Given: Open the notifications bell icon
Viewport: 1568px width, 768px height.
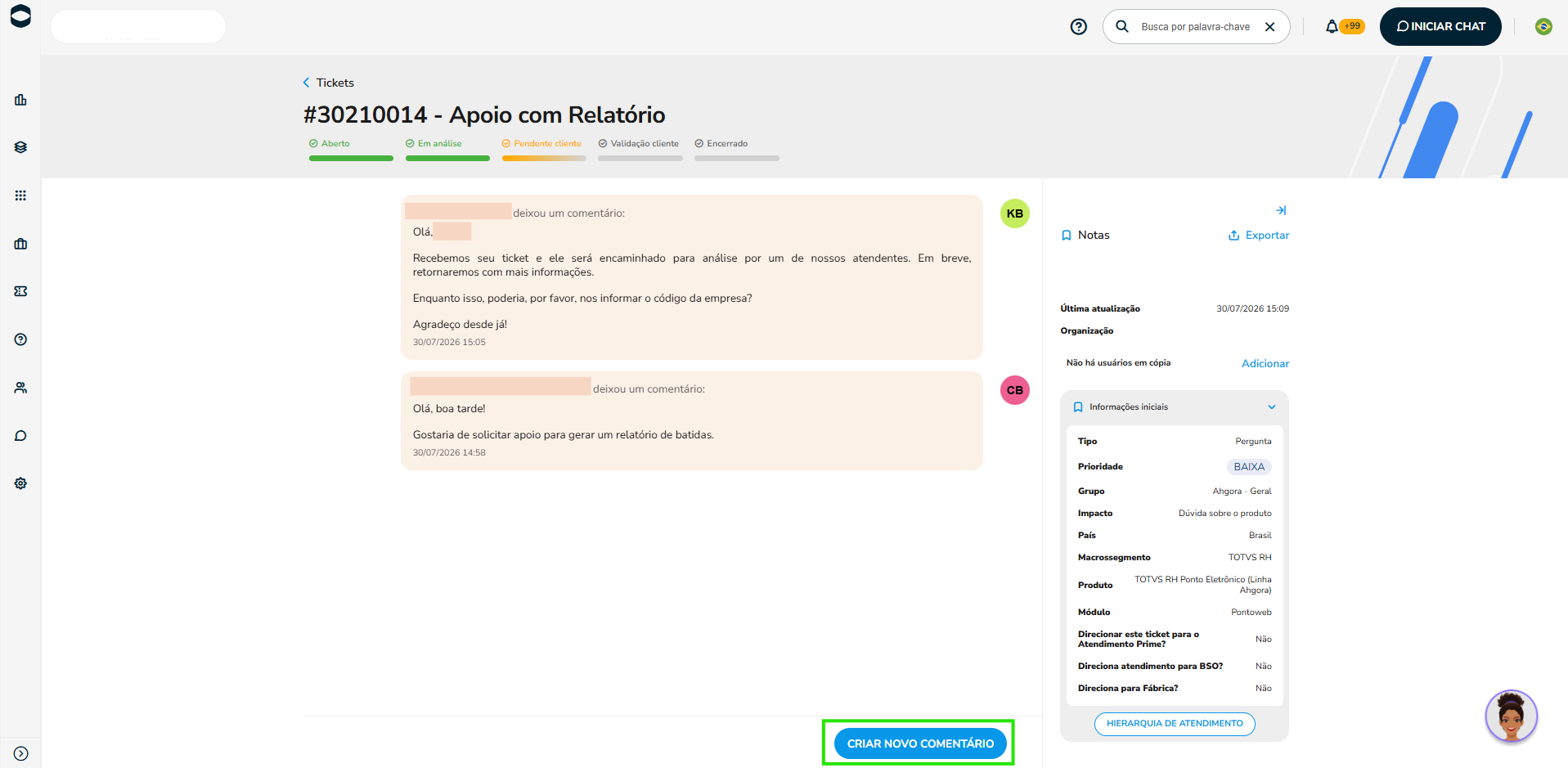Looking at the screenshot, I should [1332, 26].
